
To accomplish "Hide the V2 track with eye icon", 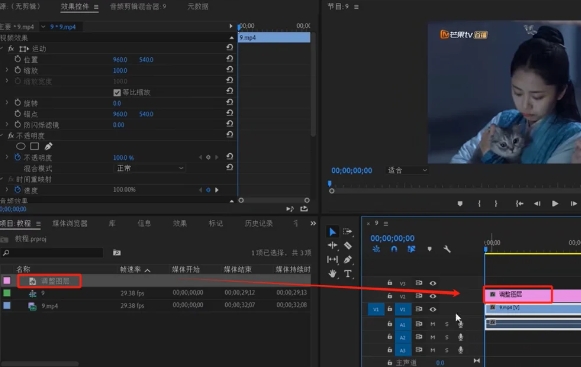I will (433, 296).
